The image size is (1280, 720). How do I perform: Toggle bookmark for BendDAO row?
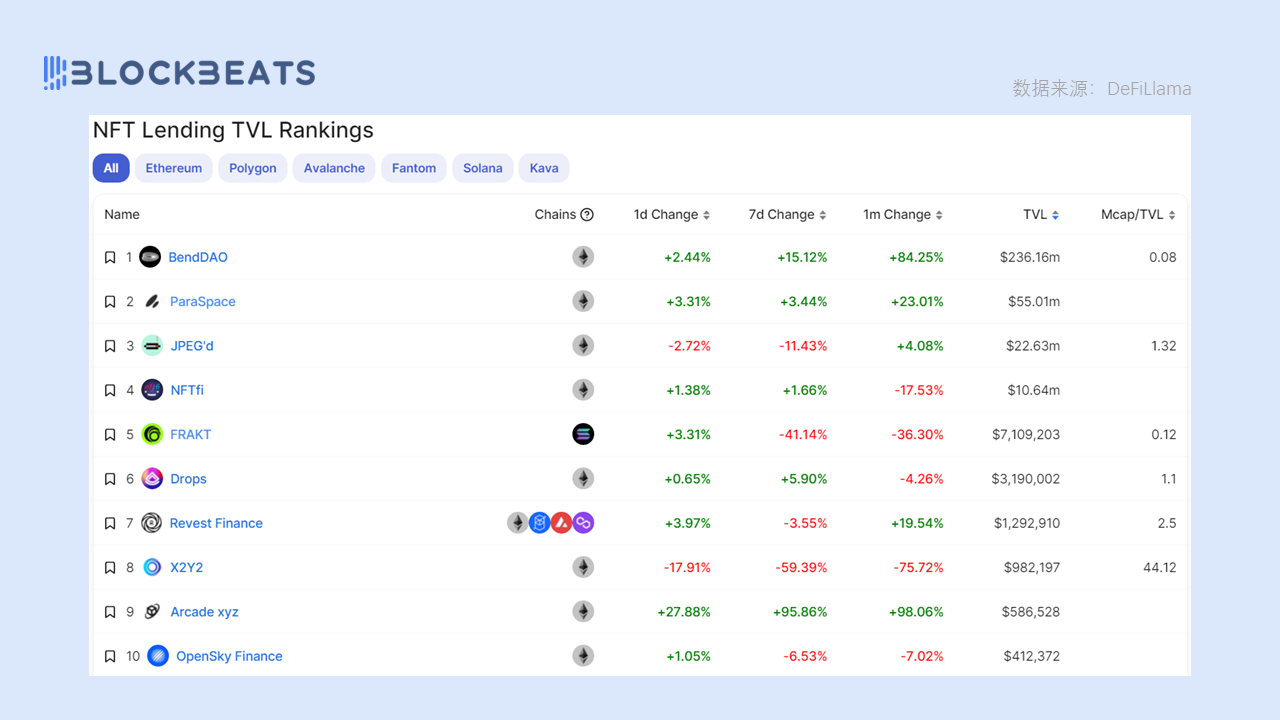(x=110, y=258)
